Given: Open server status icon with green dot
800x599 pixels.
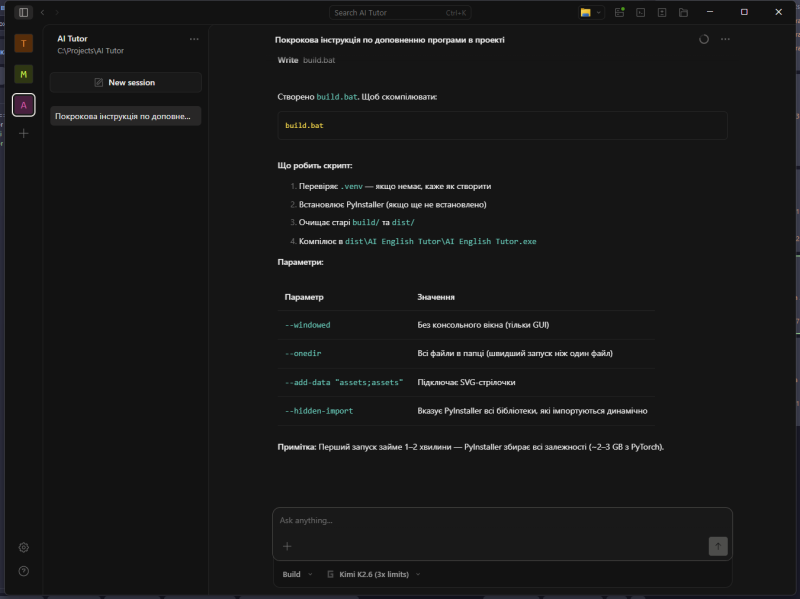Looking at the screenshot, I should (x=619, y=12).
